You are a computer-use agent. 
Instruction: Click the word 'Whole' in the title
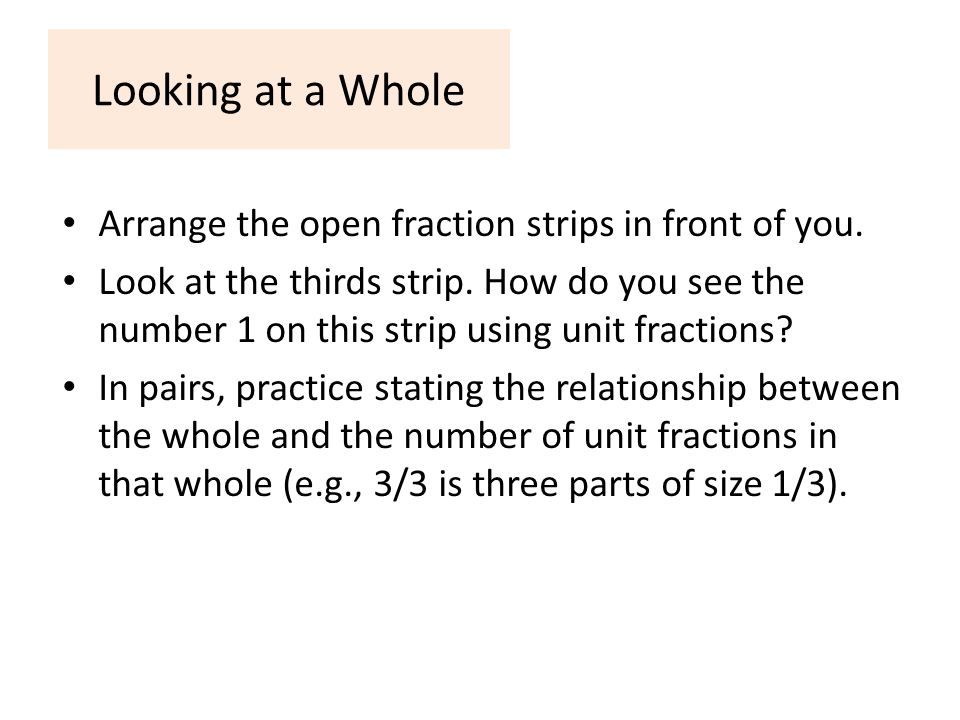(402, 91)
